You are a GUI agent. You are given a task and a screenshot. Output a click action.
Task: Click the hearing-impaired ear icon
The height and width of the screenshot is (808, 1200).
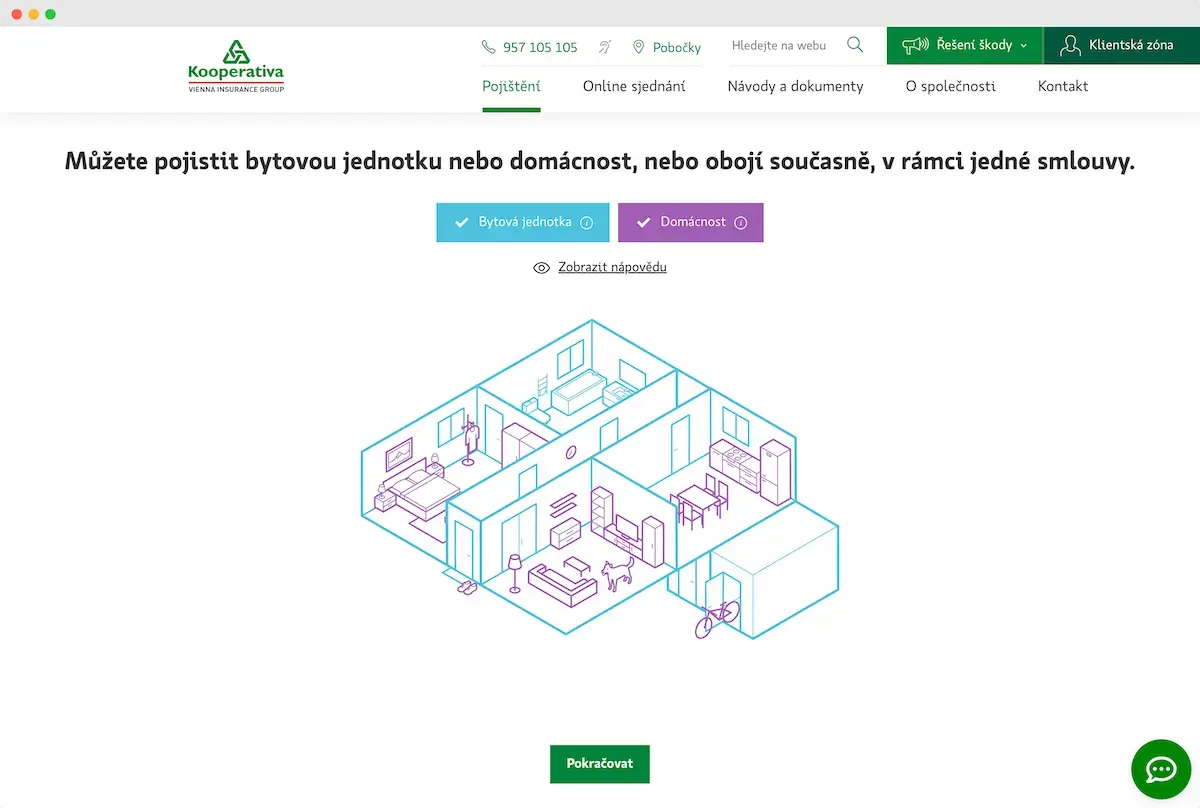pyautogui.click(x=605, y=47)
